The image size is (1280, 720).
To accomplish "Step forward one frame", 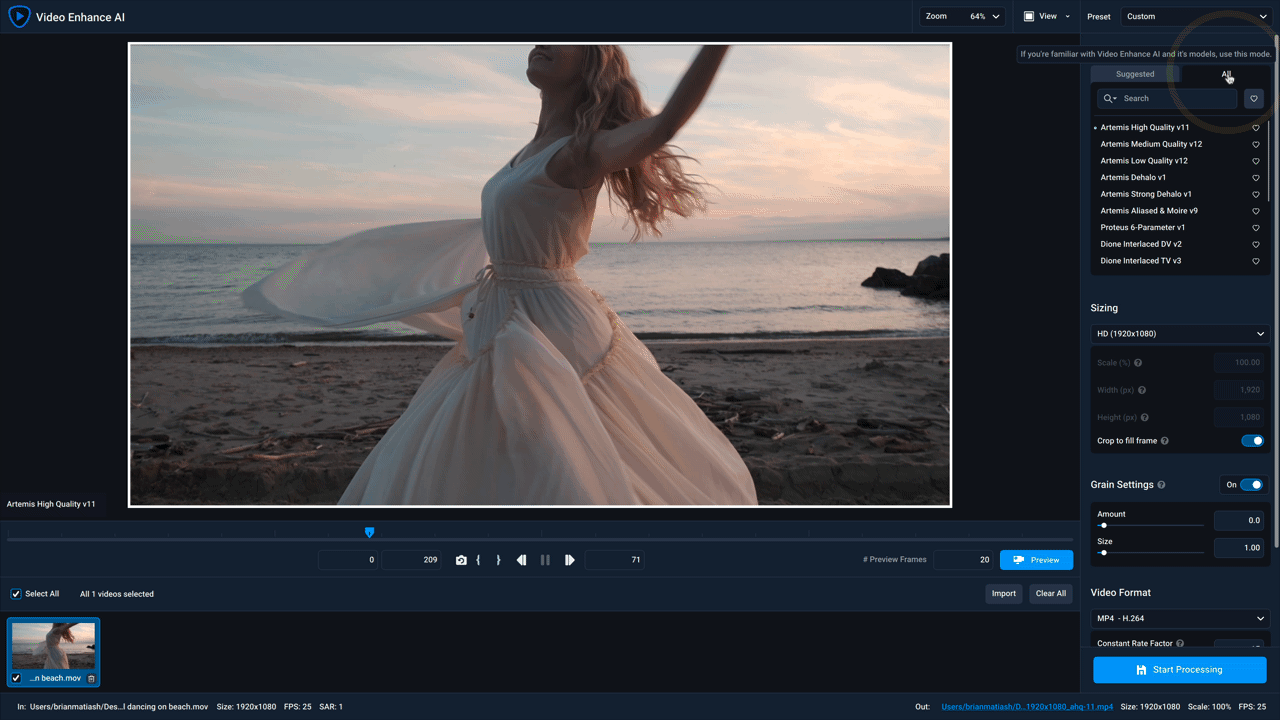I will (569, 560).
